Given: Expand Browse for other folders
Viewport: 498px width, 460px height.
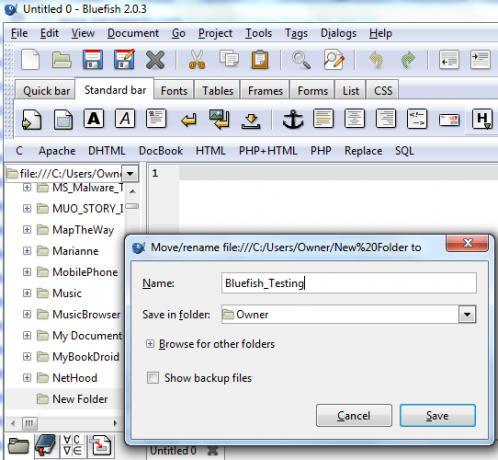Looking at the screenshot, I should 150,344.
